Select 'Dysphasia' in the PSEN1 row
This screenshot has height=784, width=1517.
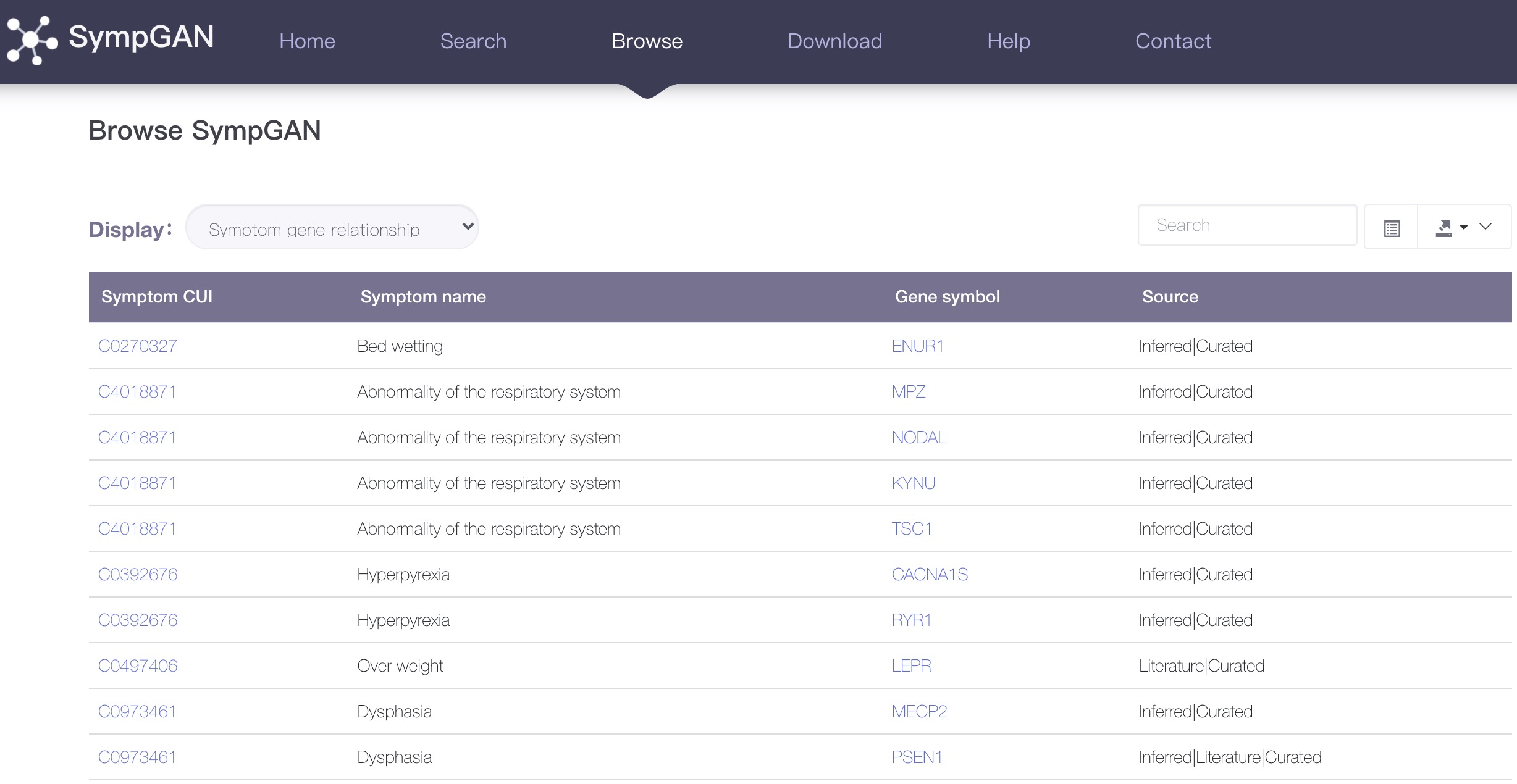[x=394, y=757]
